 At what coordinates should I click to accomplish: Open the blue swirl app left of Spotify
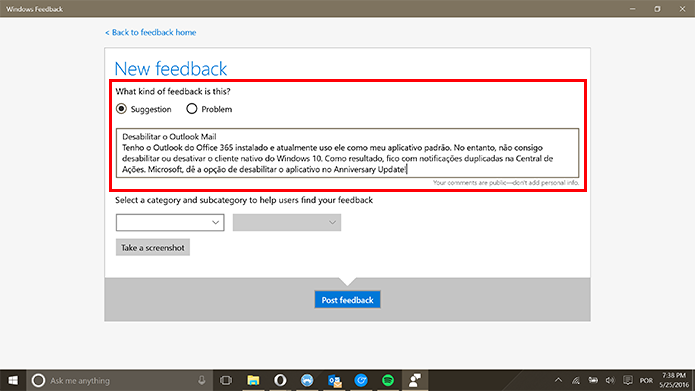click(x=361, y=380)
